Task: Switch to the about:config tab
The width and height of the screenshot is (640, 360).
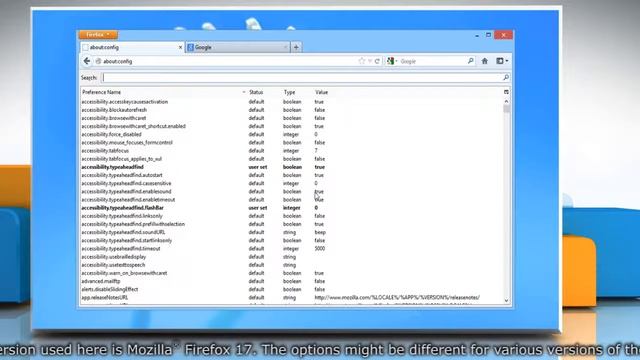Action: 132,47
